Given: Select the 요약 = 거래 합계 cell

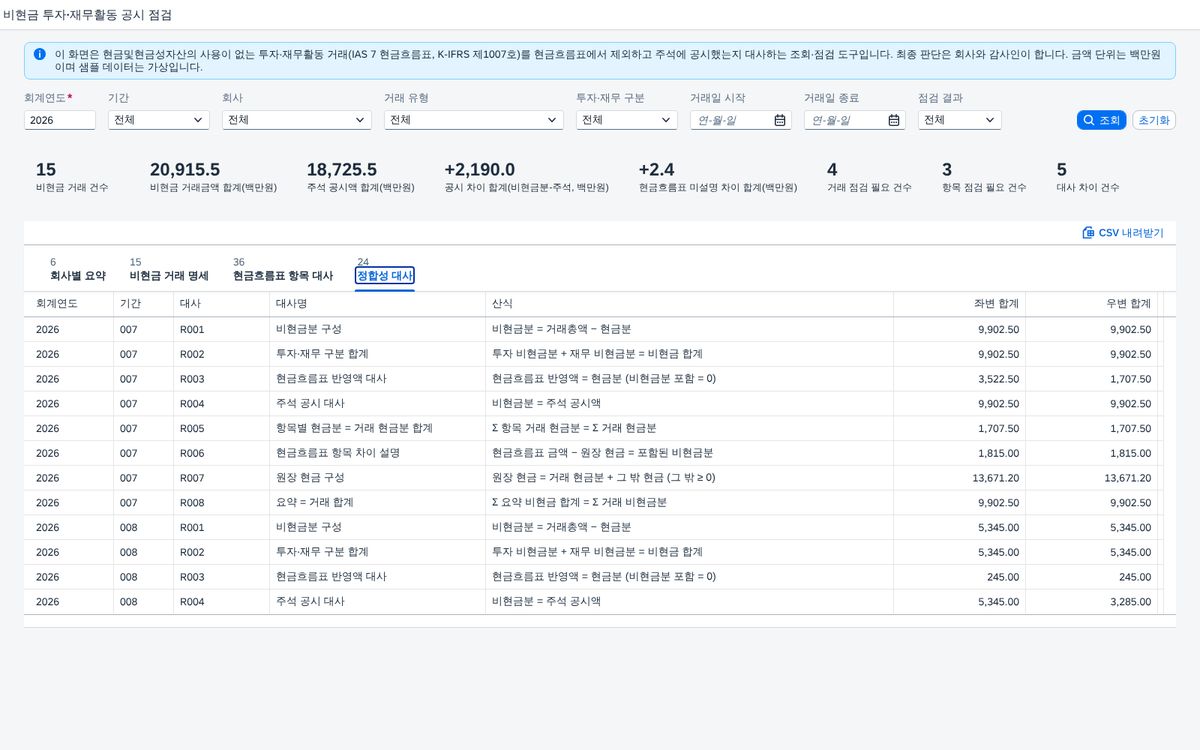Looking at the screenshot, I should [377, 503].
